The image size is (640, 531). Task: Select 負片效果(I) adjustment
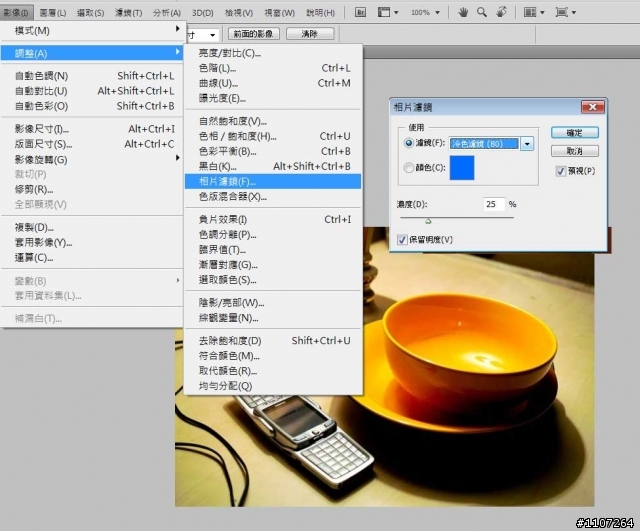coord(273,220)
